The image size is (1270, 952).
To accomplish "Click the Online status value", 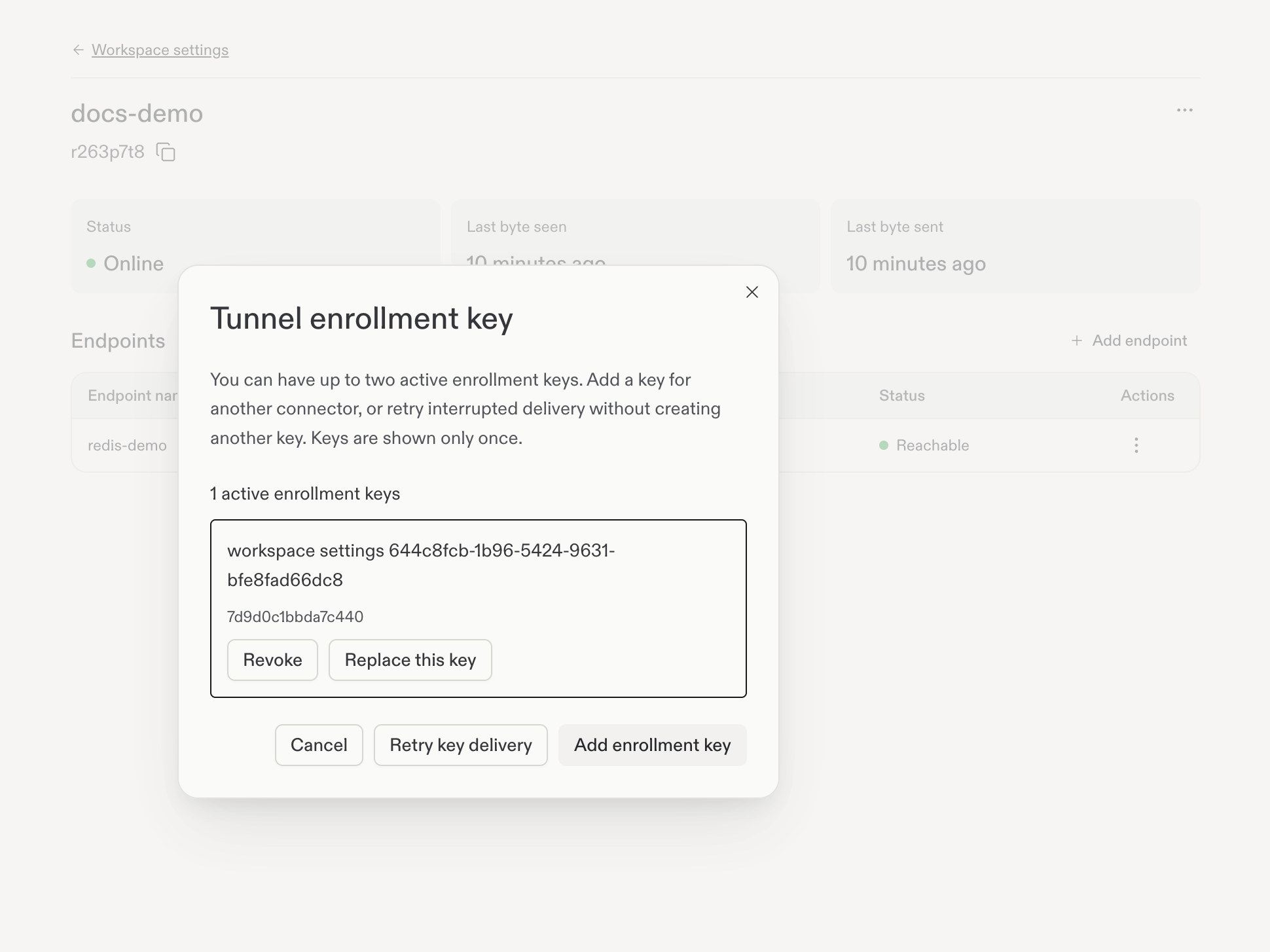I will (x=125, y=263).
